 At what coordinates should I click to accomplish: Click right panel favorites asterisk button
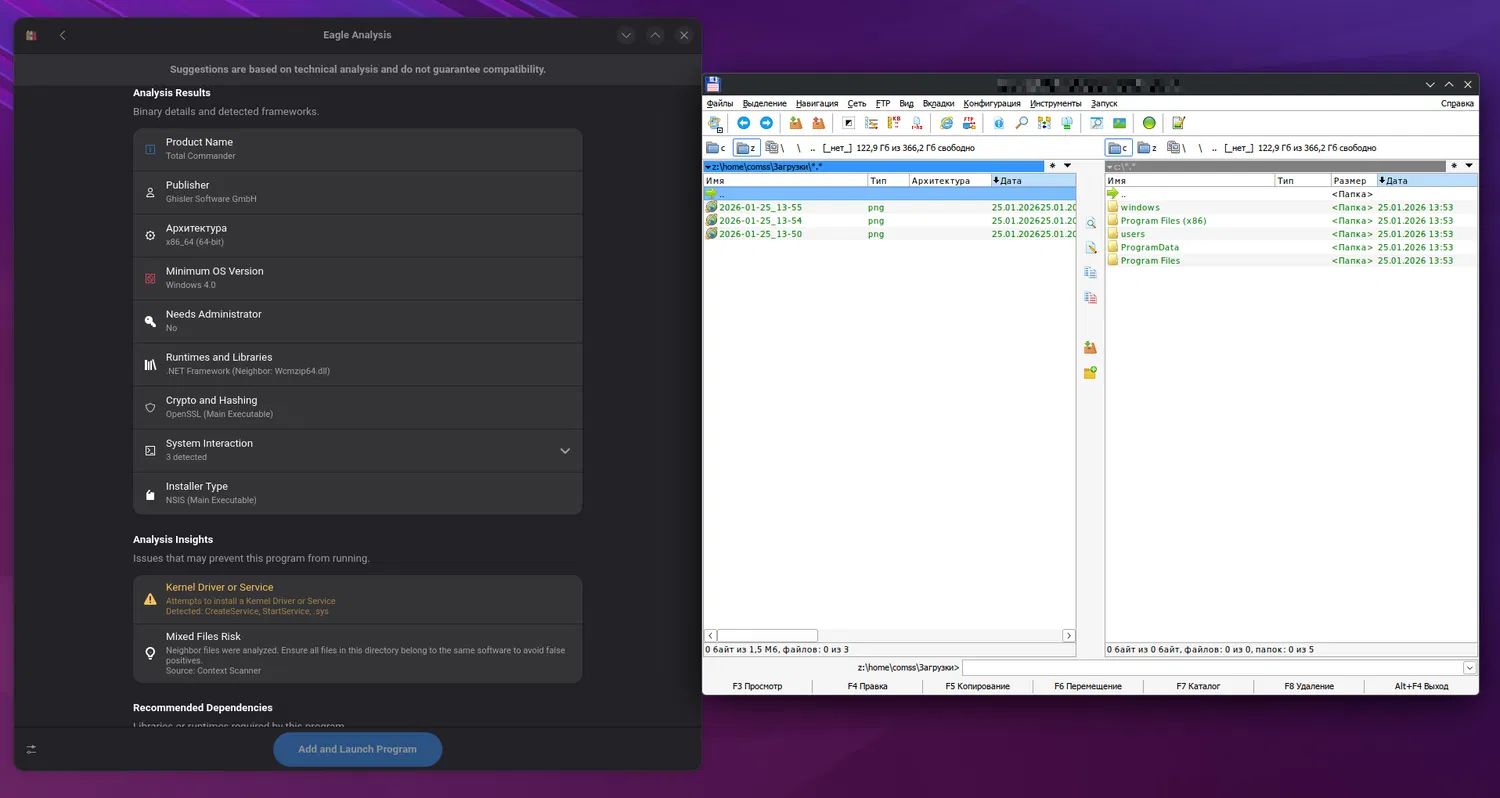(x=1454, y=166)
